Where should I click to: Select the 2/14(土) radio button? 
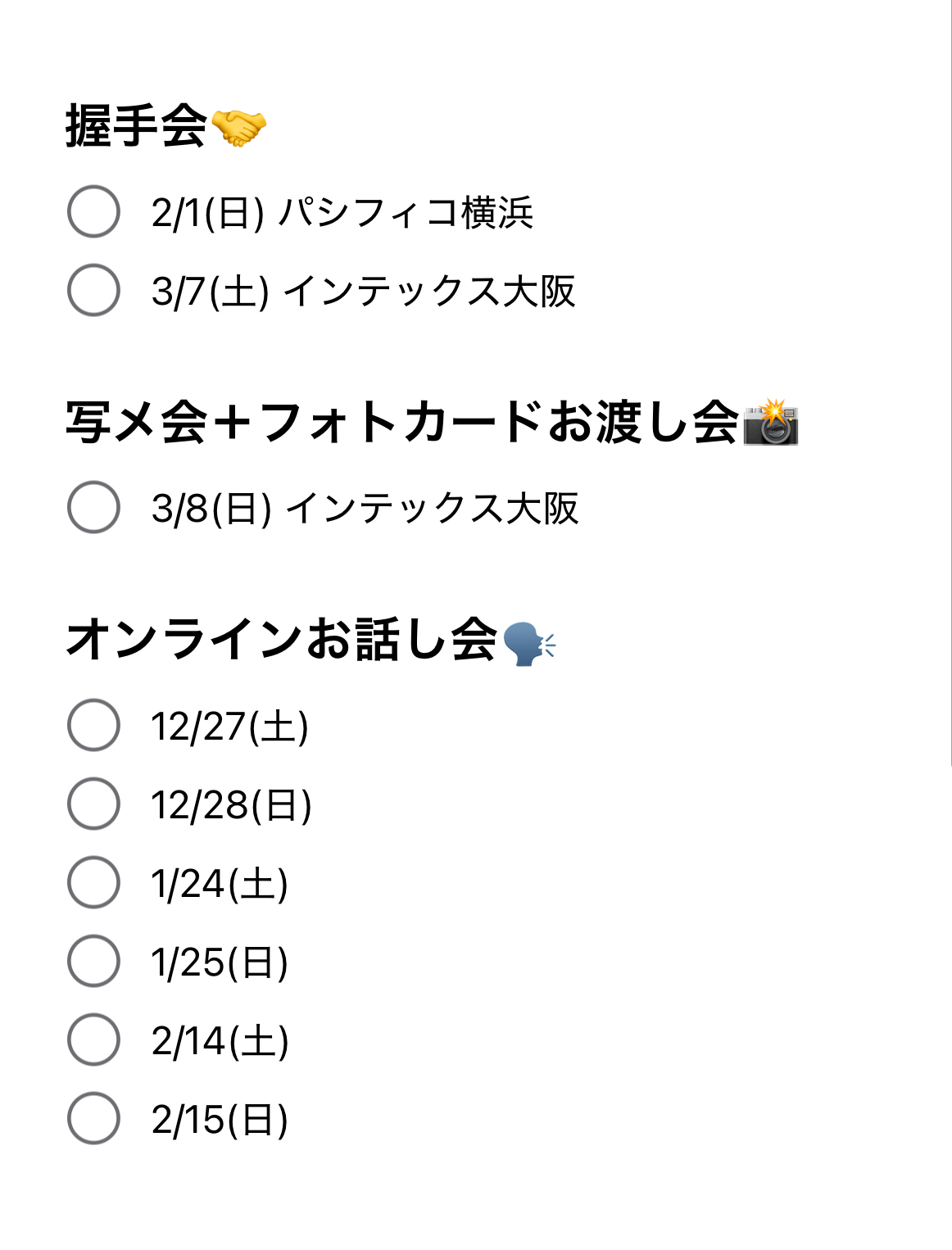[x=93, y=1039]
